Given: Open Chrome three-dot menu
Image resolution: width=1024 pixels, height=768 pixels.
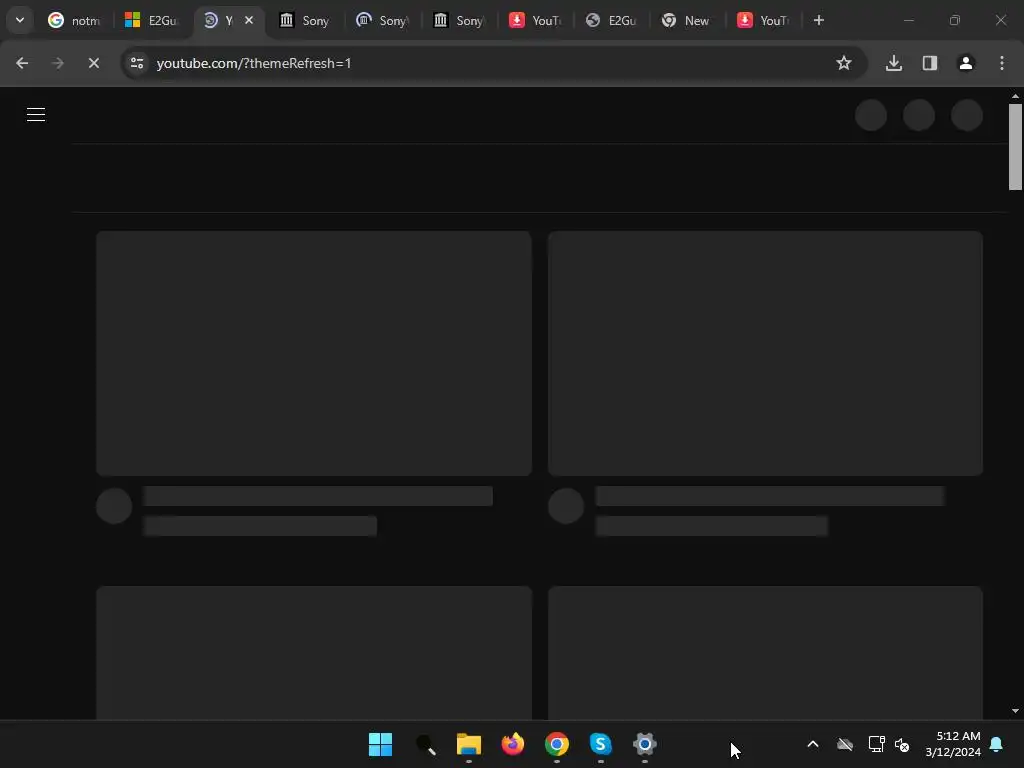Looking at the screenshot, I should pos(1002,63).
